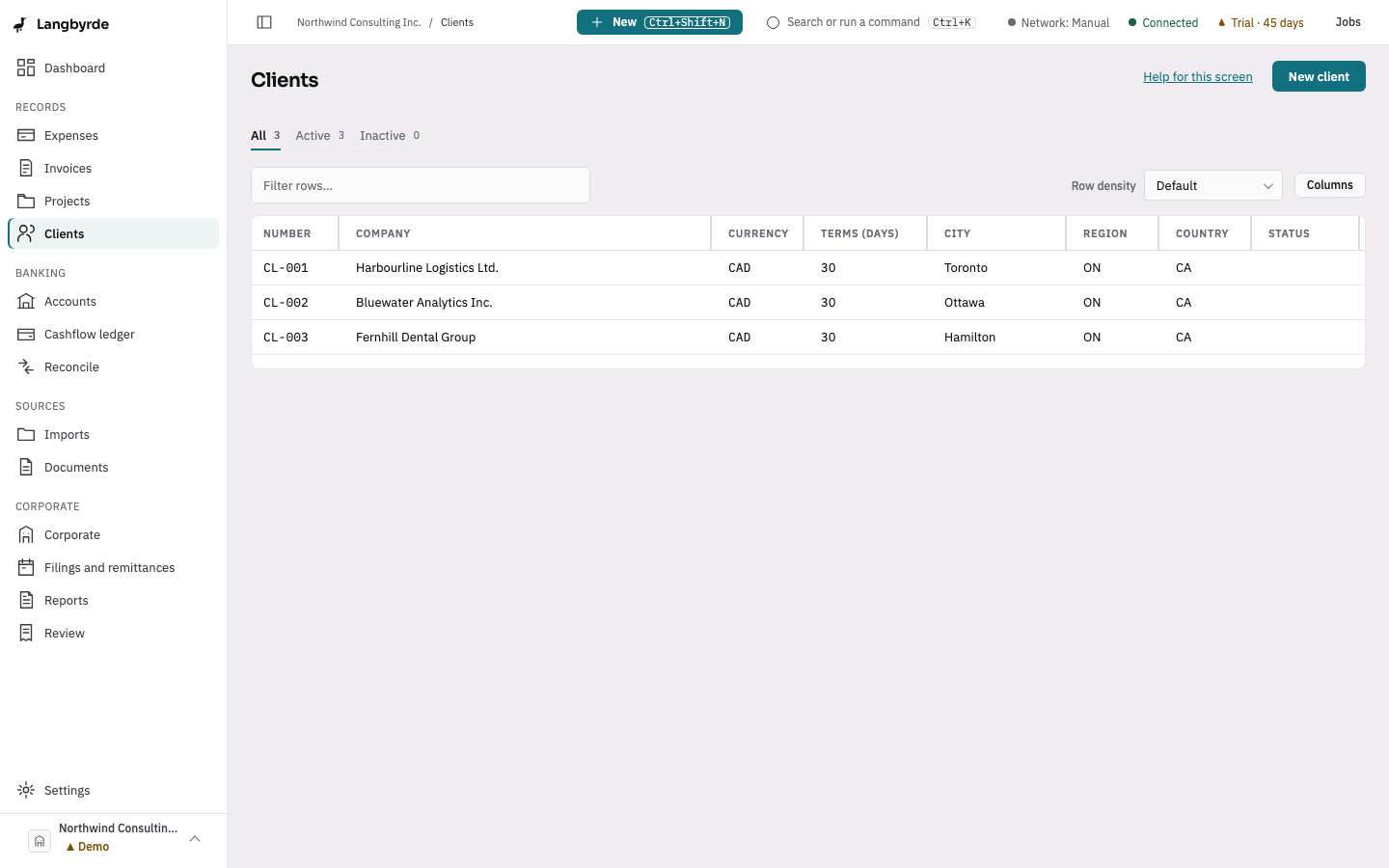Click the Connected status indicator
1389x868 pixels.
click(x=1163, y=23)
